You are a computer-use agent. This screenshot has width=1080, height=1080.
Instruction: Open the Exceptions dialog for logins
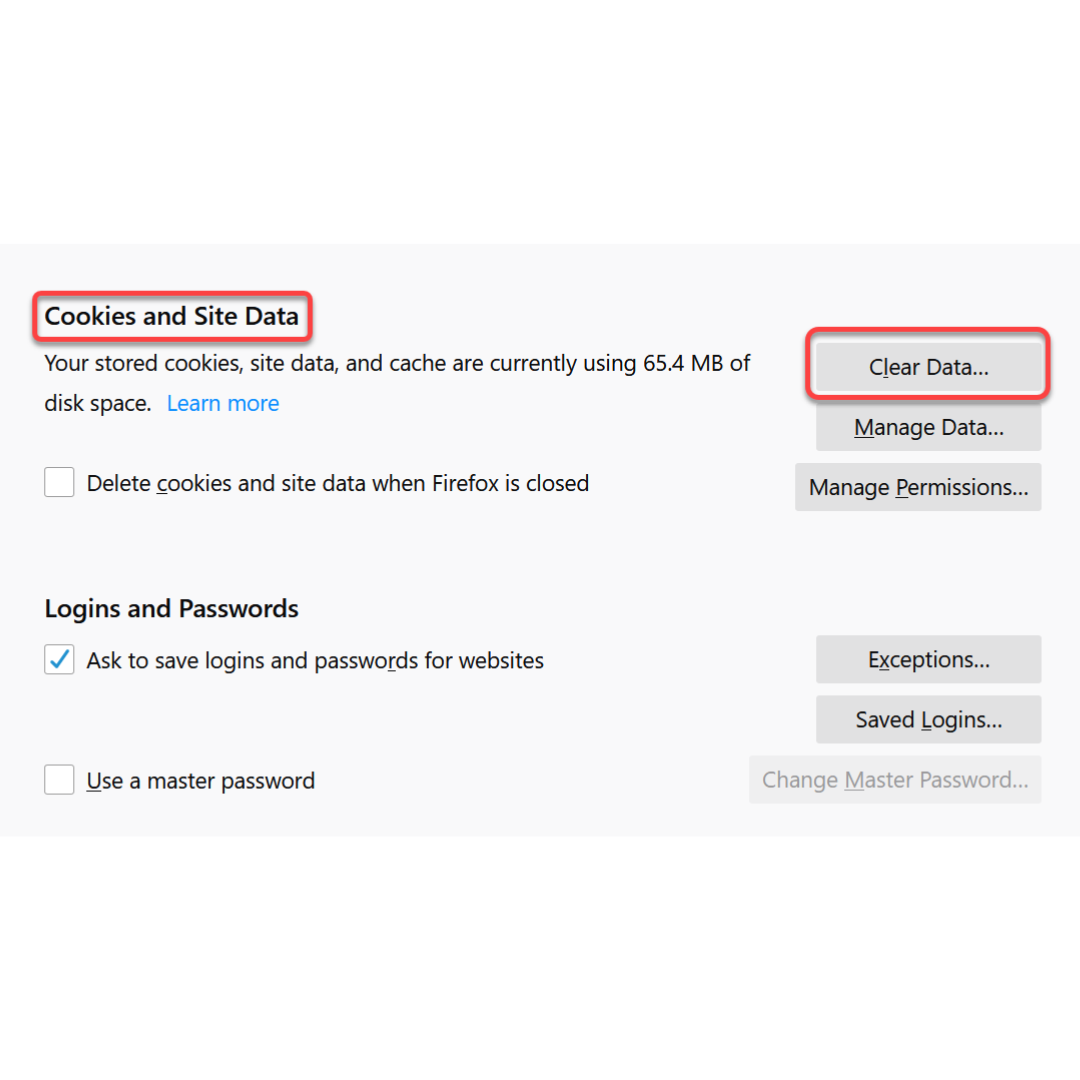coord(928,659)
